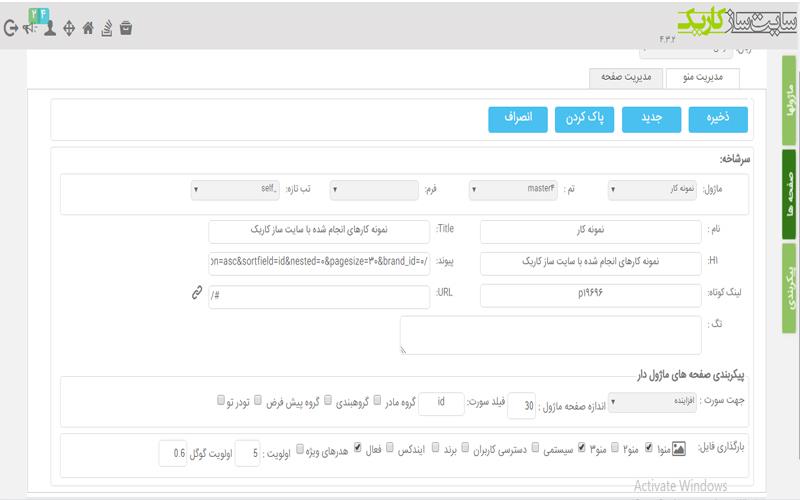800x500 pixels.
Task: Click the انصراف cancel button
Action: pos(518,119)
